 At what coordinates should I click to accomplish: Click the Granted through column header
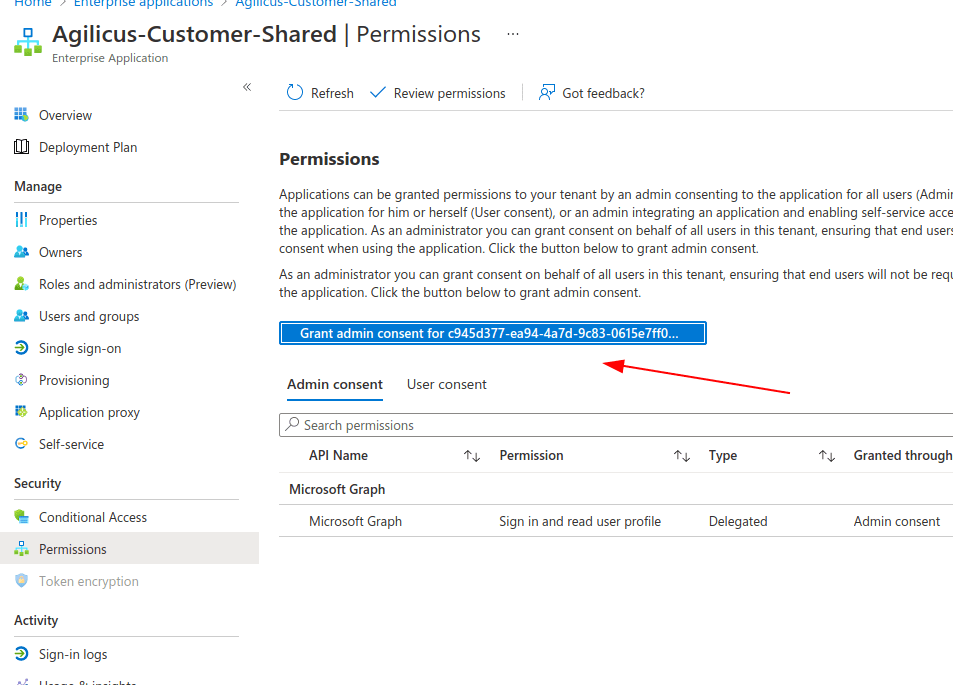(x=903, y=455)
